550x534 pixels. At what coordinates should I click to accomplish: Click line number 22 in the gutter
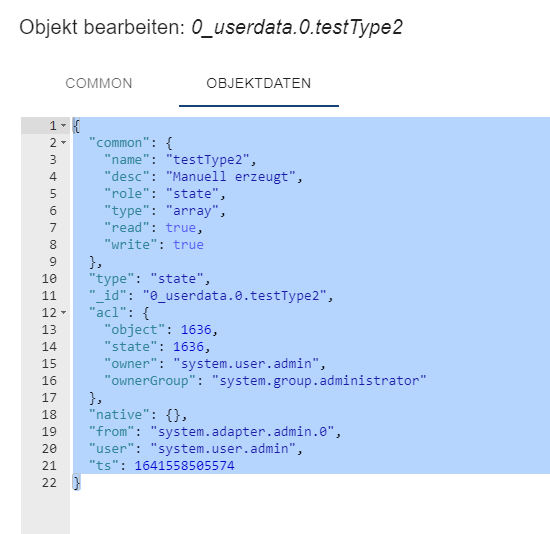point(49,482)
